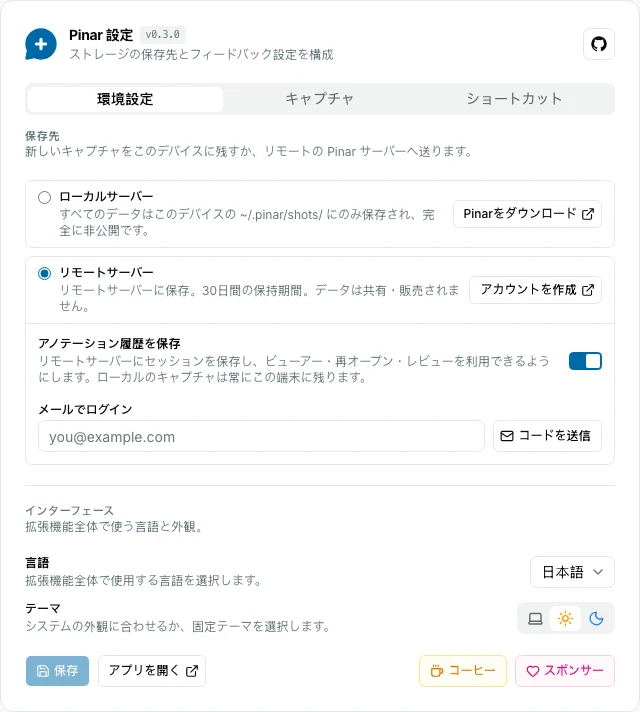The height and width of the screenshot is (712, 640).
Task: Click the アプリを開く button
Action: [x=152, y=671]
